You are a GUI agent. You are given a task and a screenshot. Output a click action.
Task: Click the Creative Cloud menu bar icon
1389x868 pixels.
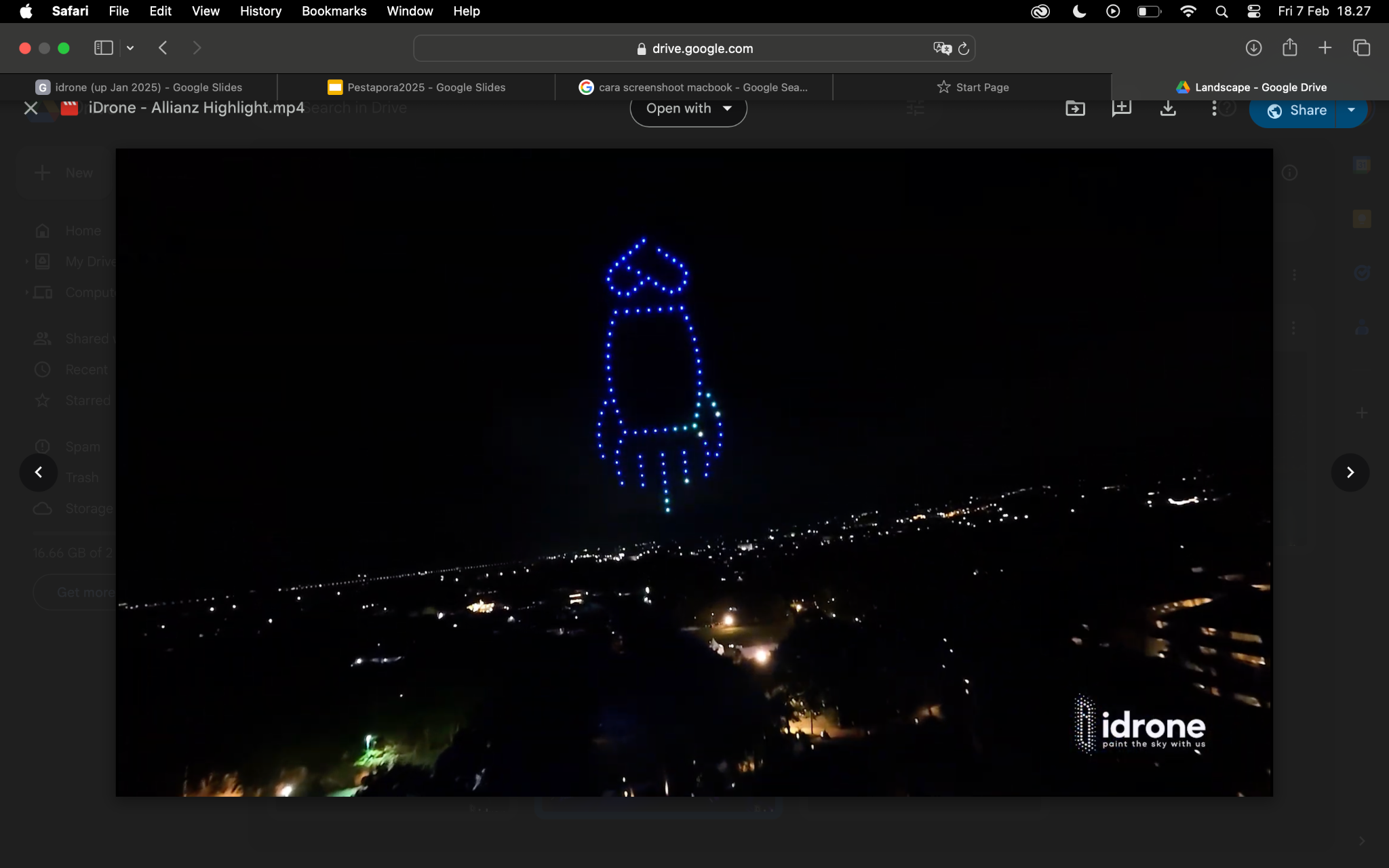tap(1040, 12)
